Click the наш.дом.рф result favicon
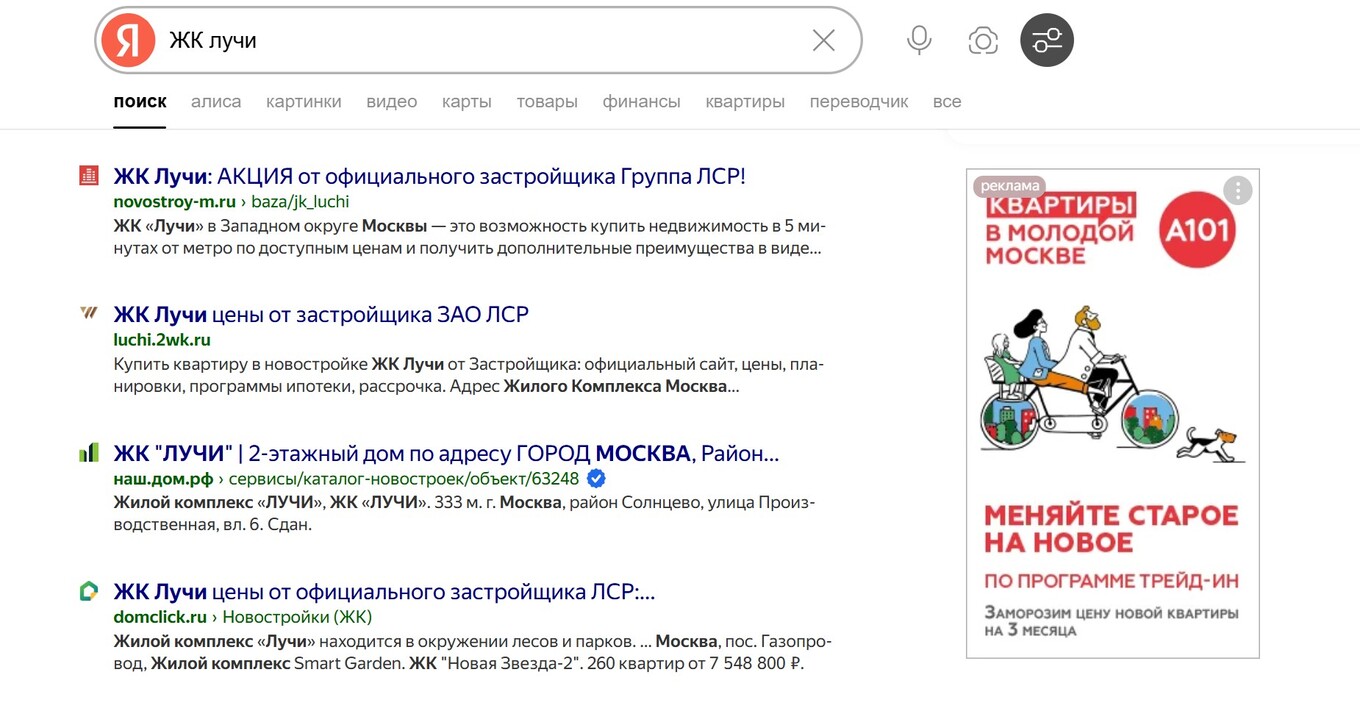 click(89, 453)
